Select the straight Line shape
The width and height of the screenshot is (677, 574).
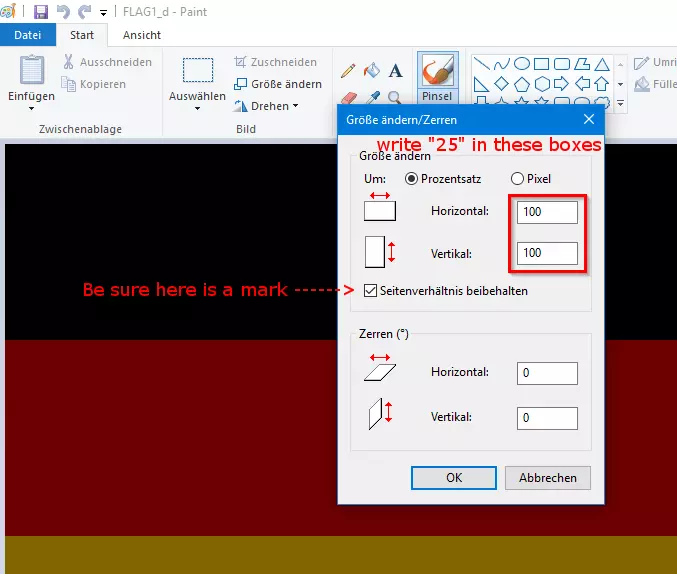pos(481,64)
